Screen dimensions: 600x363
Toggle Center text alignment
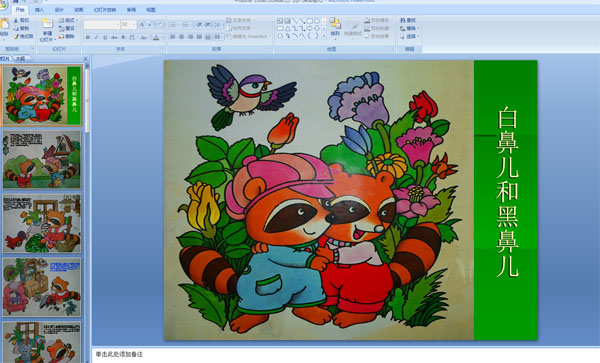point(182,37)
